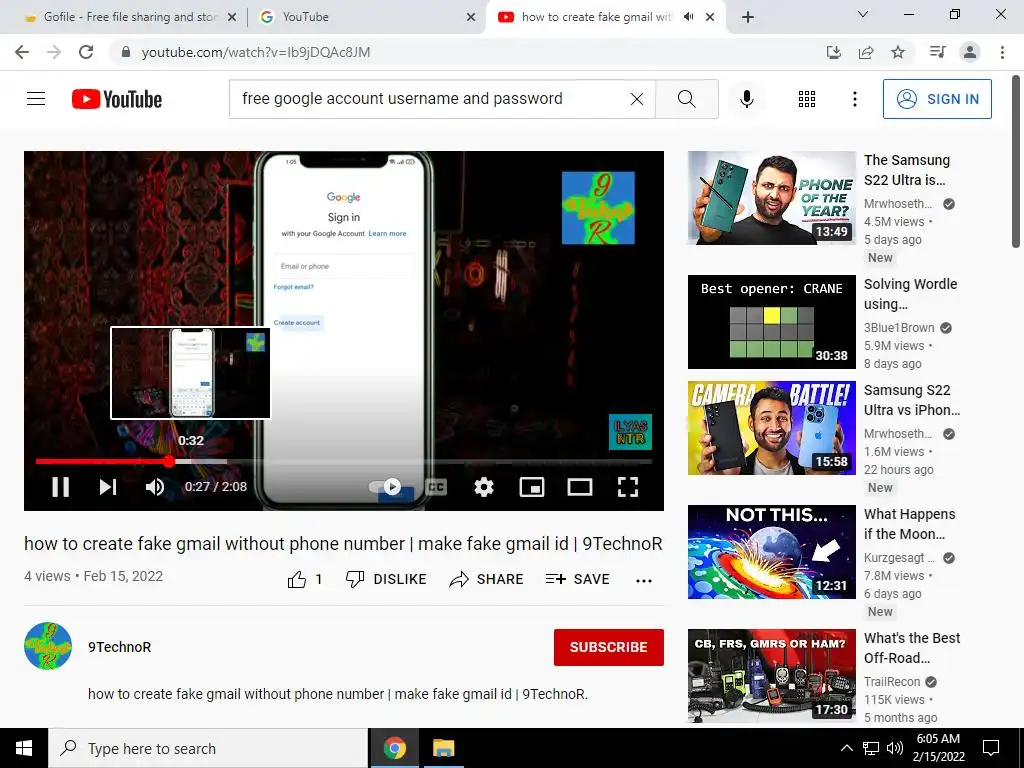The width and height of the screenshot is (1024, 768).
Task: Open Solving Wordle video thumbnail
Action: 771,322
